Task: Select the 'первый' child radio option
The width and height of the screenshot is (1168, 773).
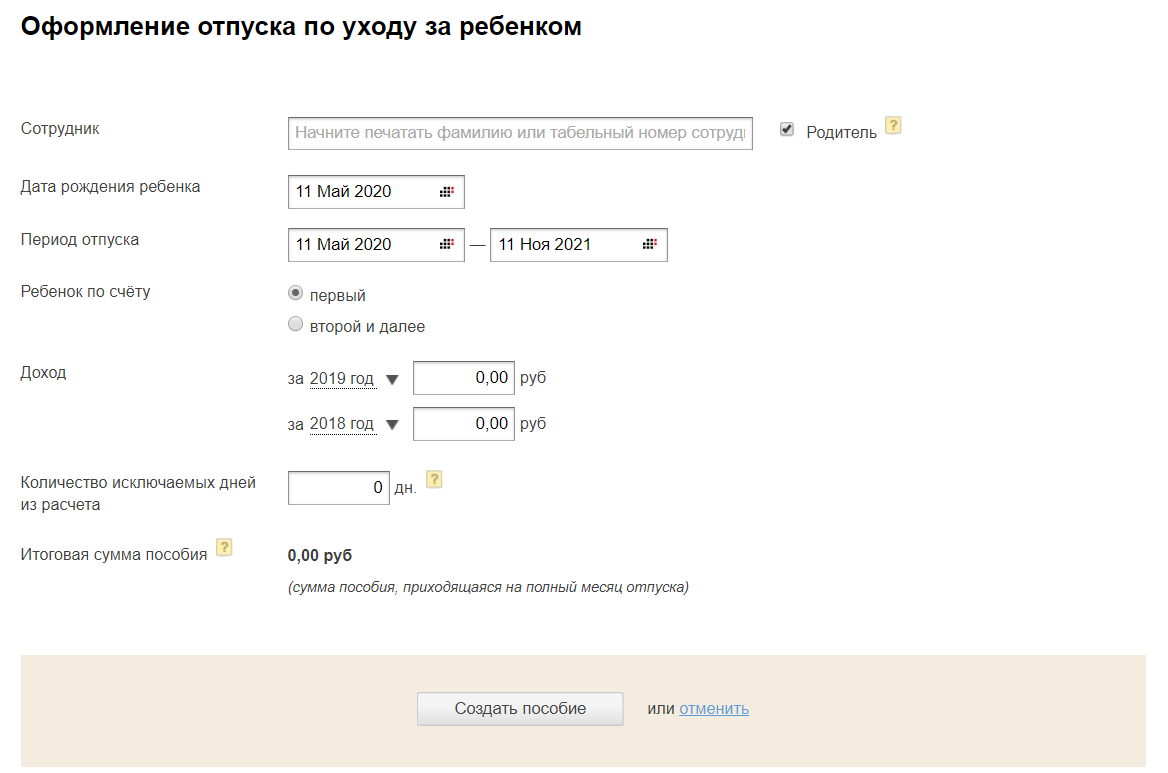Action: [295, 294]
